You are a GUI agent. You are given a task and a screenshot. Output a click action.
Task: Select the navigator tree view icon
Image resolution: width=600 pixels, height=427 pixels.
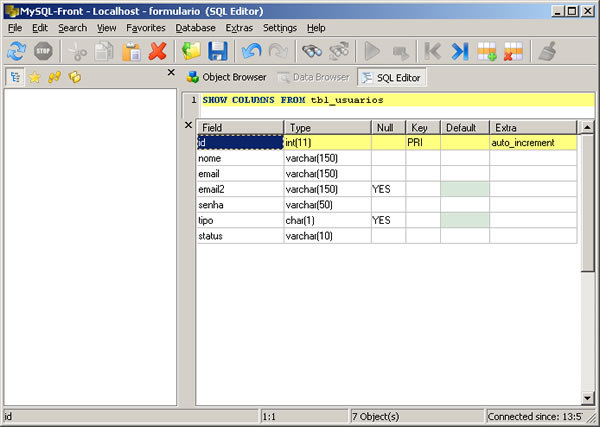tap(15, 77)
